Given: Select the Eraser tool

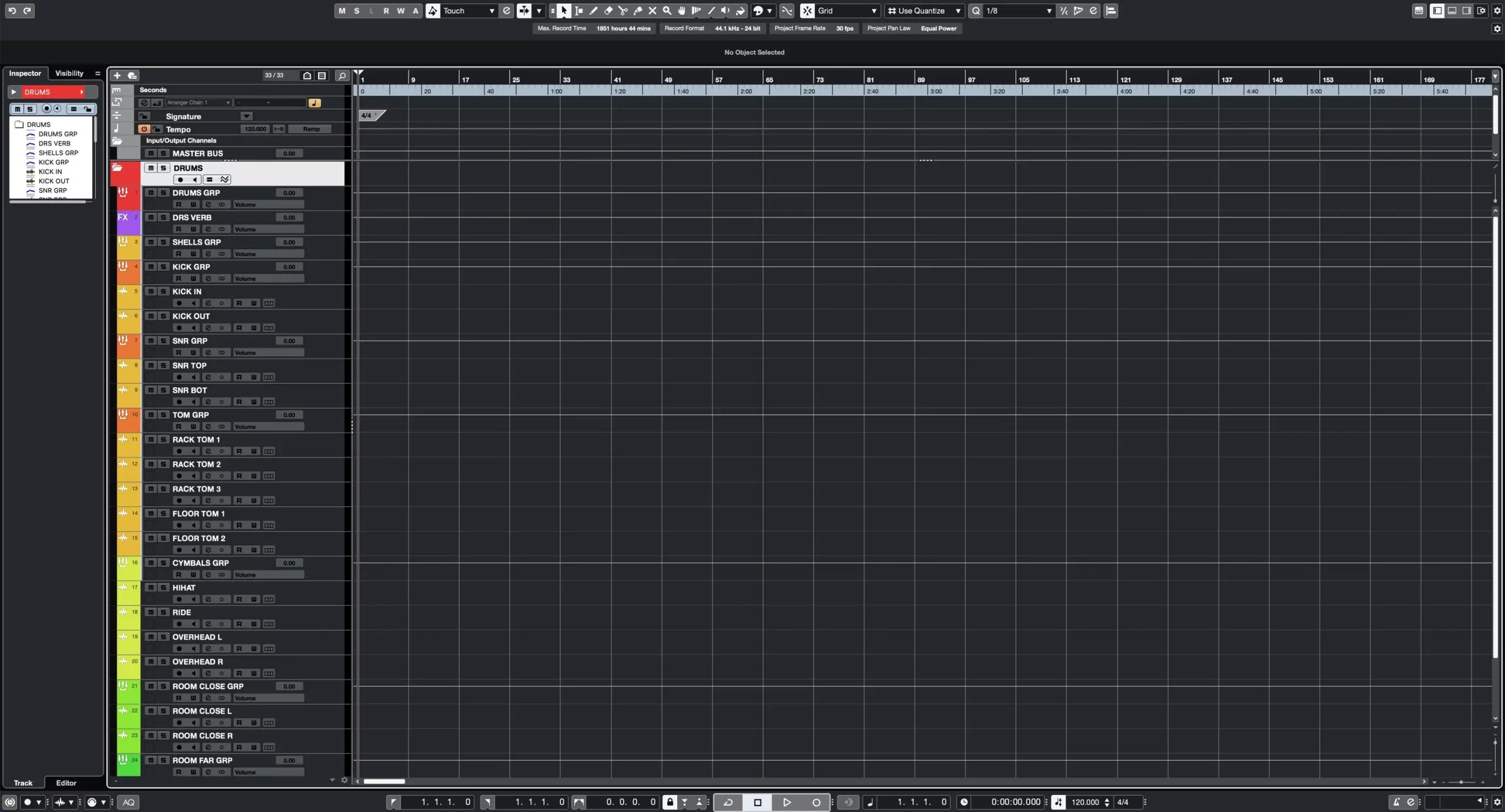Looking at the screenshot, I should (608, 11).
